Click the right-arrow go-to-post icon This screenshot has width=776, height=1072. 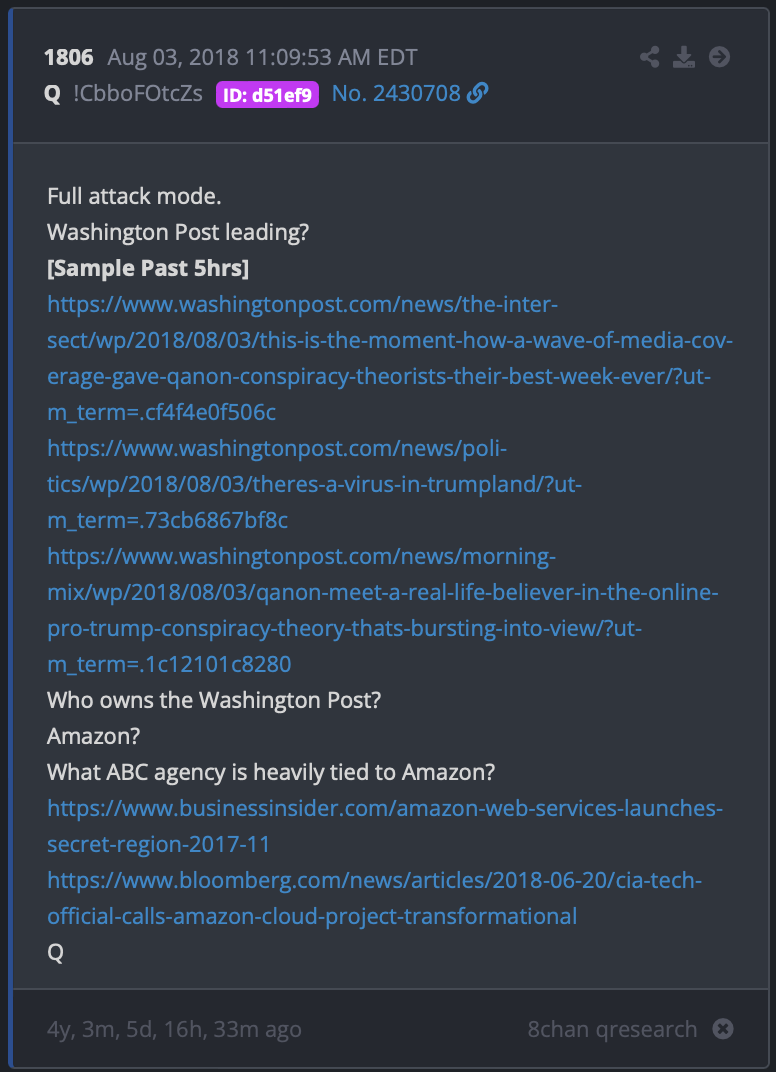pos(719,57)
